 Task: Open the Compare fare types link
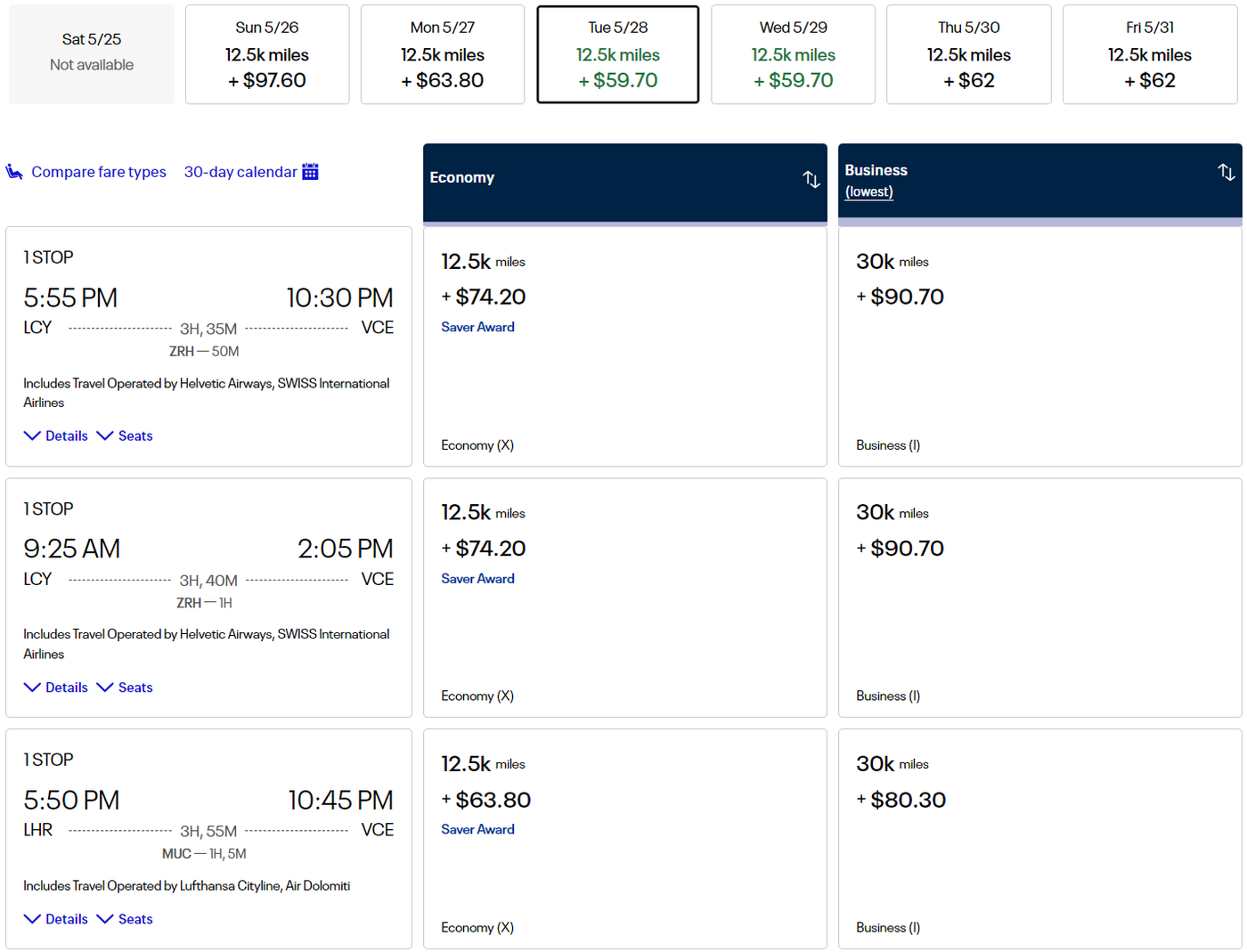[x=98, y=172]
